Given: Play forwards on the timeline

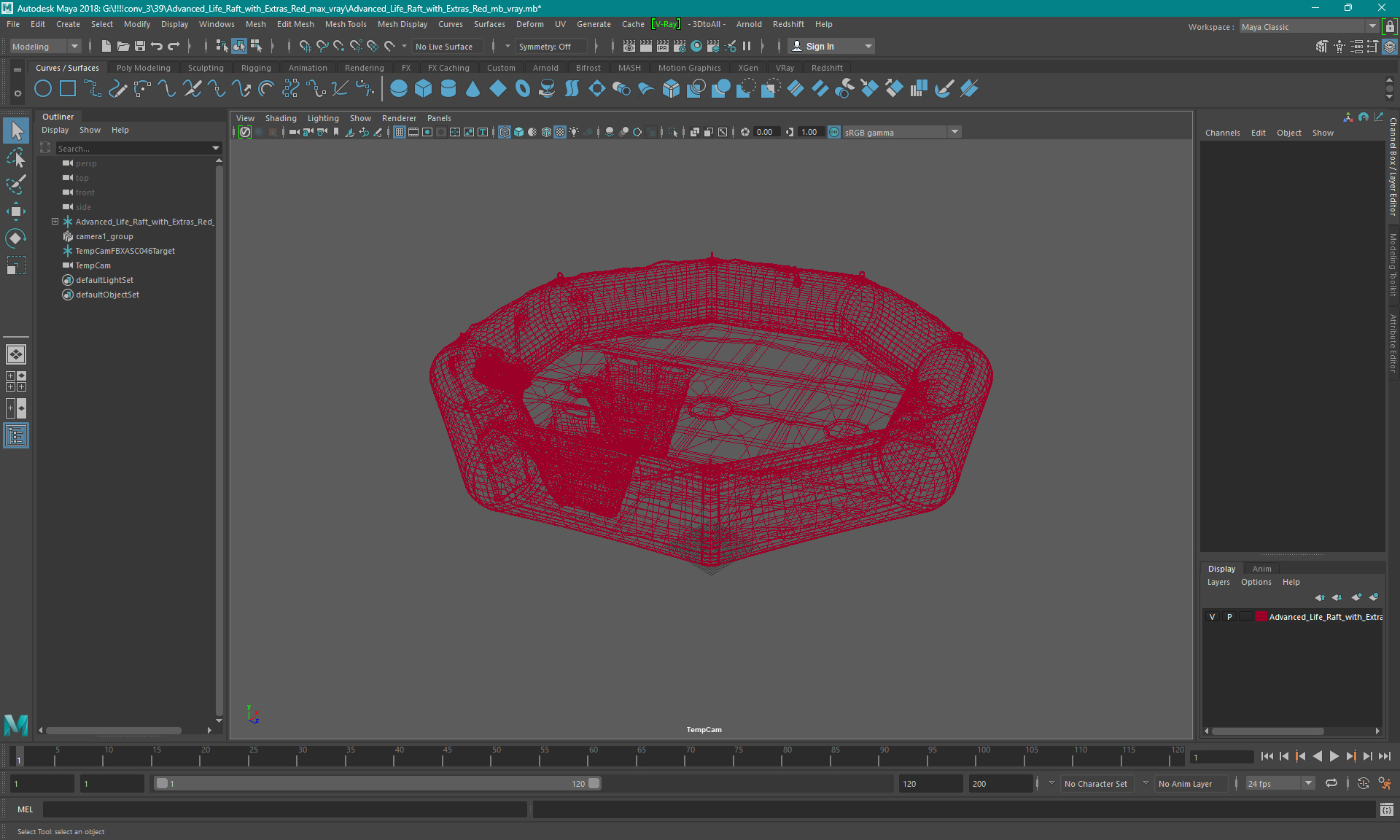Looking at the screenshot, I should 1334,756.
